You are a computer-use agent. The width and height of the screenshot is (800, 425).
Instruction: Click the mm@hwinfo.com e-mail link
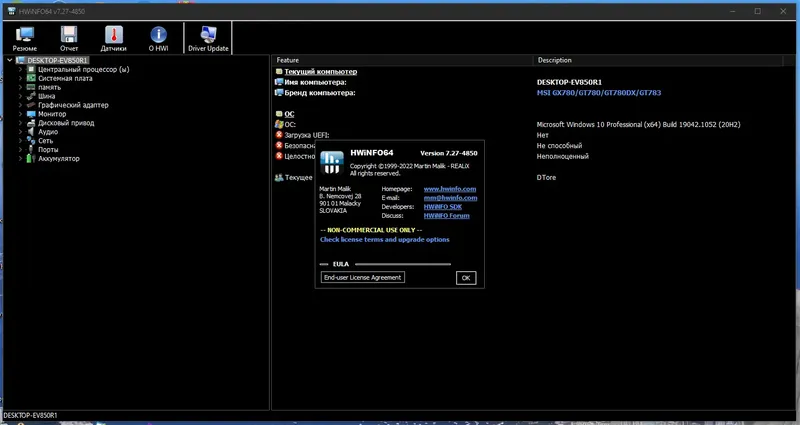tap(451, 197)
